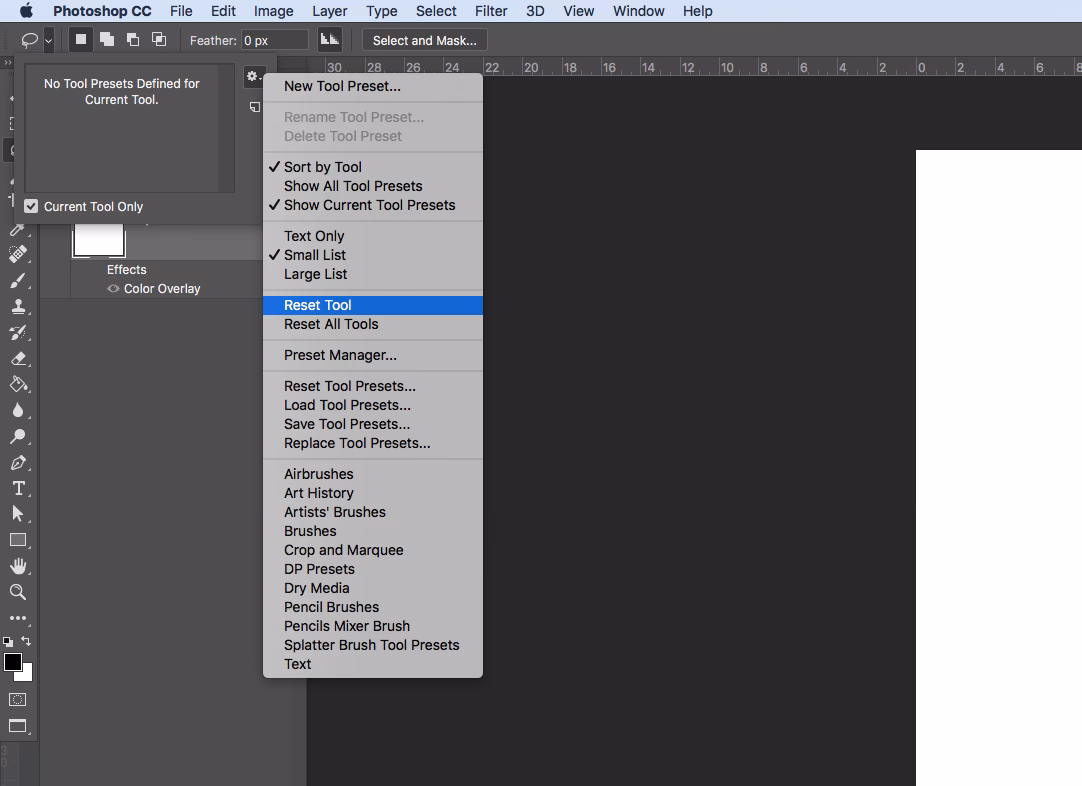Viewport: 1082px width, 786px height.
Task: Select the Clone Stamp tool
Action: [18, 307]
